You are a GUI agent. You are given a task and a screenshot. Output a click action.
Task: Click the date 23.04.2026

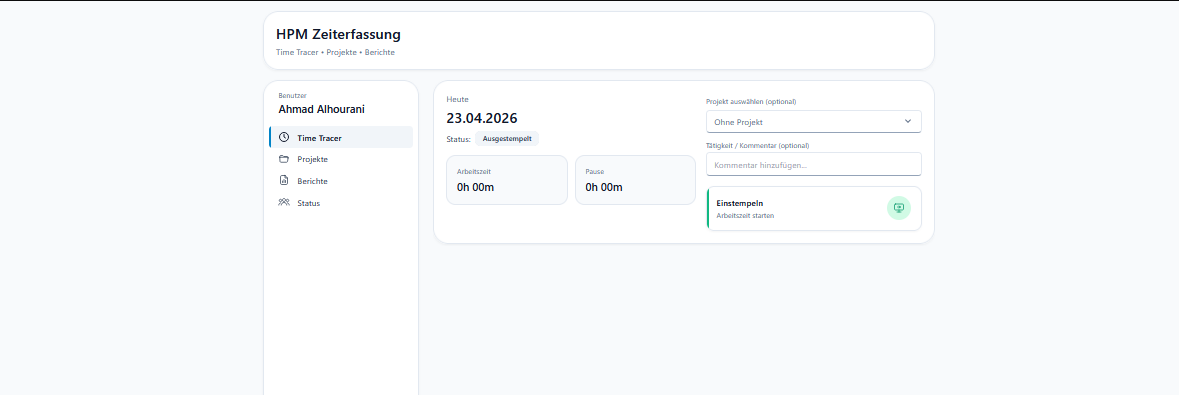(x=482, y=118)
